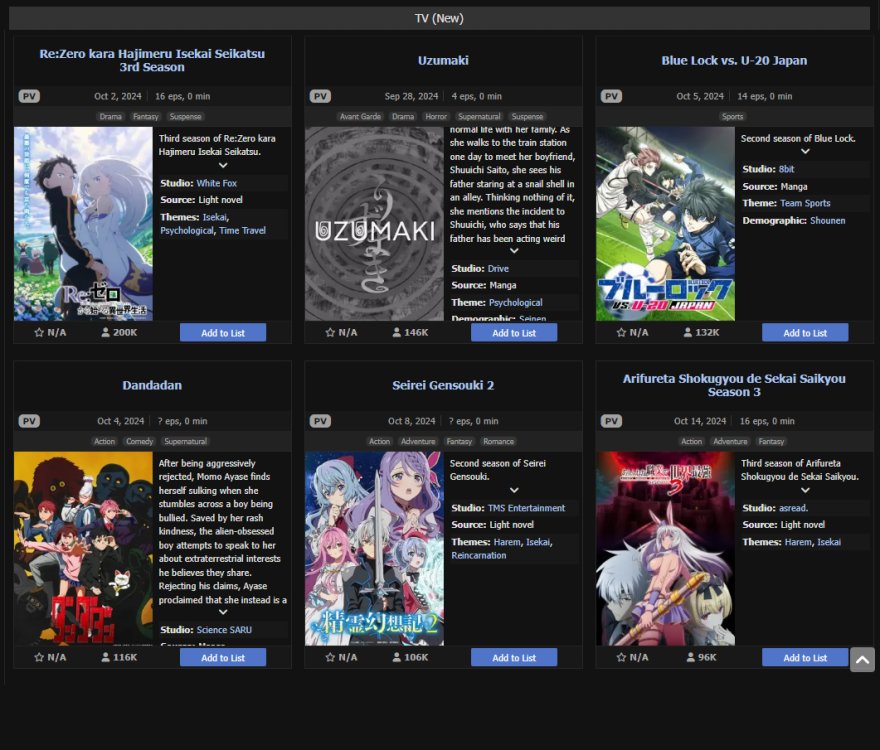This screenshot has height=750, width=880.
Task: Click the PV badge on Re:Zero card
Action: 29,96
